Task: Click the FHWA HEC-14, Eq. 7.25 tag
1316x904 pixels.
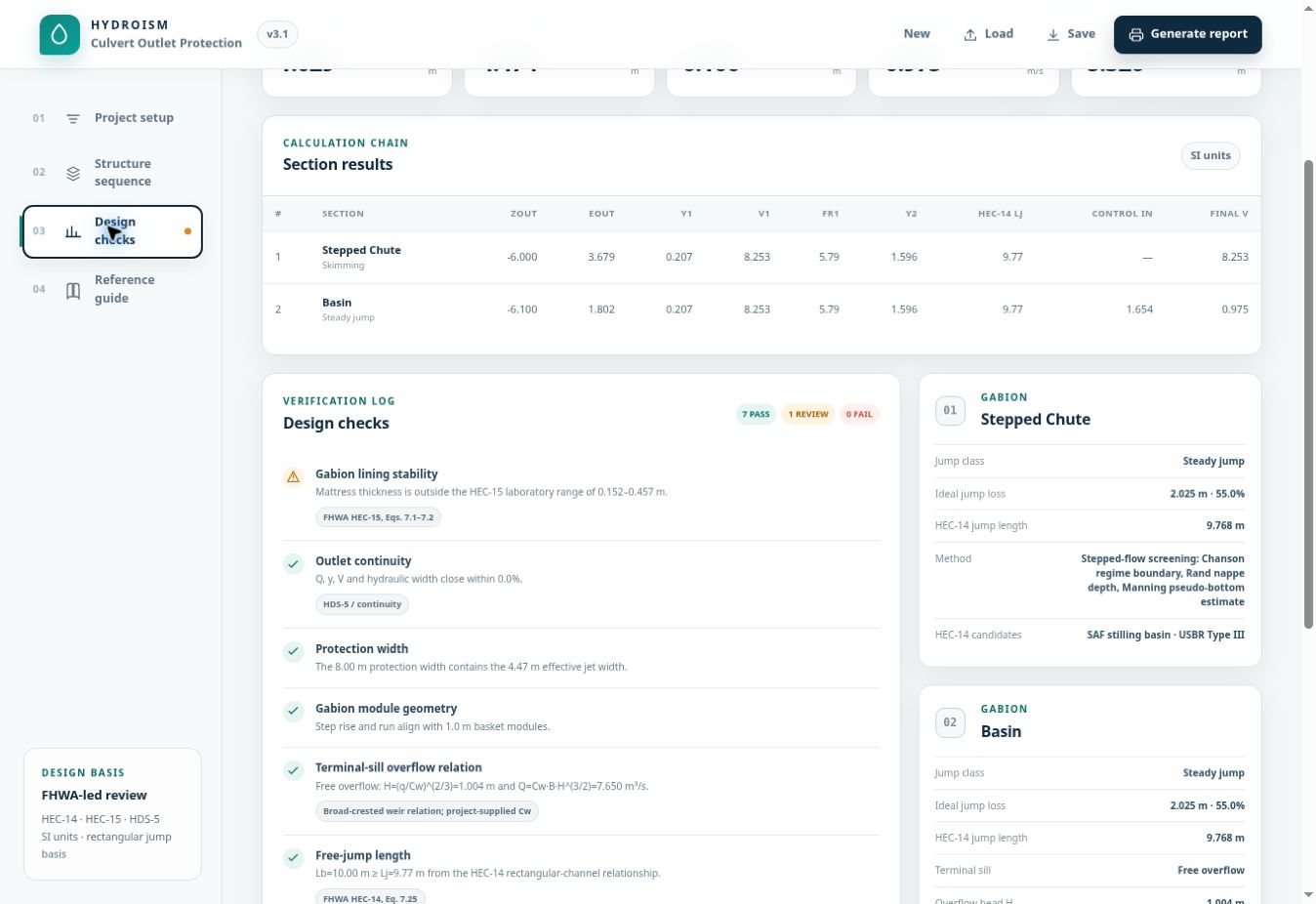Action: [x=370, y=897]
